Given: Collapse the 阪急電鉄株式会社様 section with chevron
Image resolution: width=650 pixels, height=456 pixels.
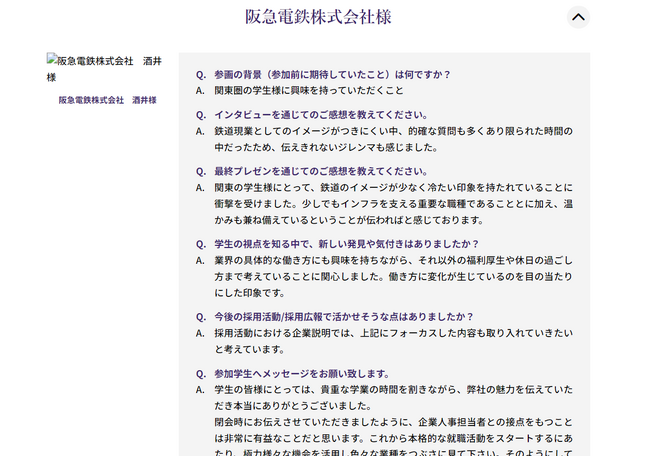Looking at the screenshot, I should tap(578, 17).
